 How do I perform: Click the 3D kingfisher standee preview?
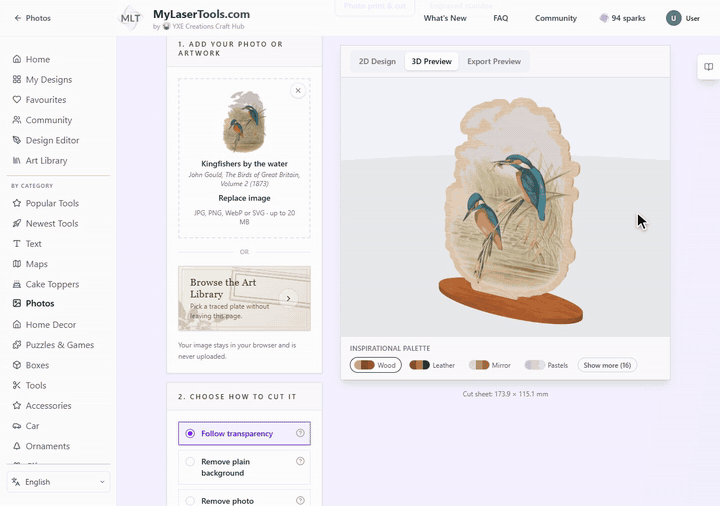[510, 210]
